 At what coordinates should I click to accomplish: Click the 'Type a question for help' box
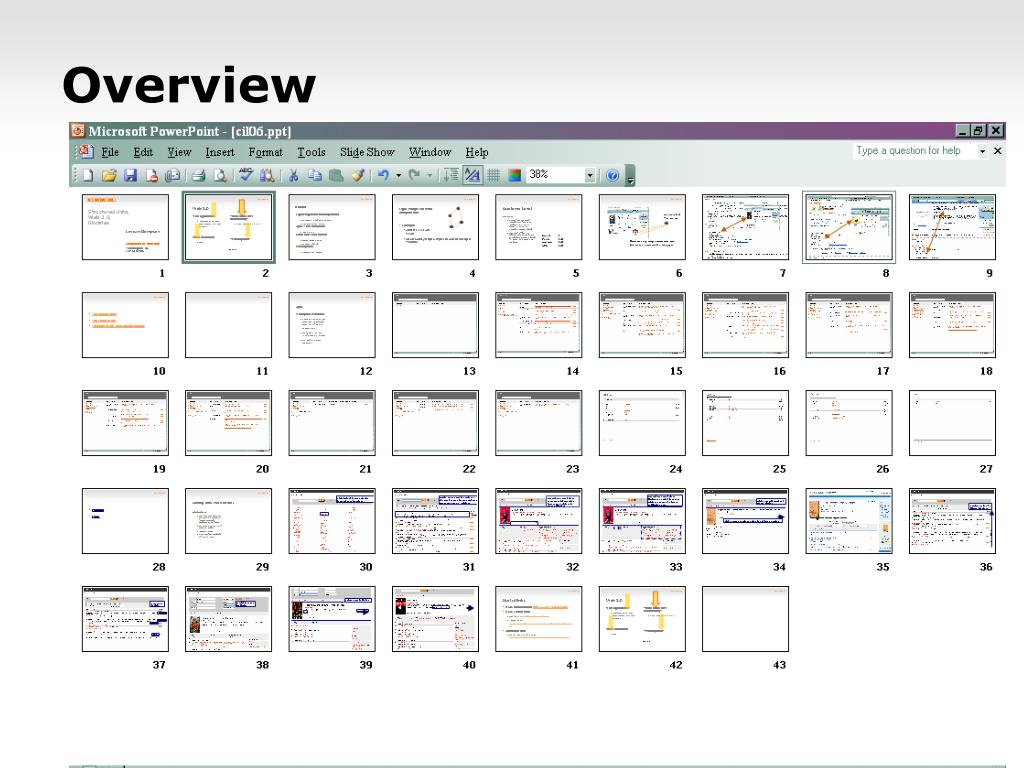(914, 151)
